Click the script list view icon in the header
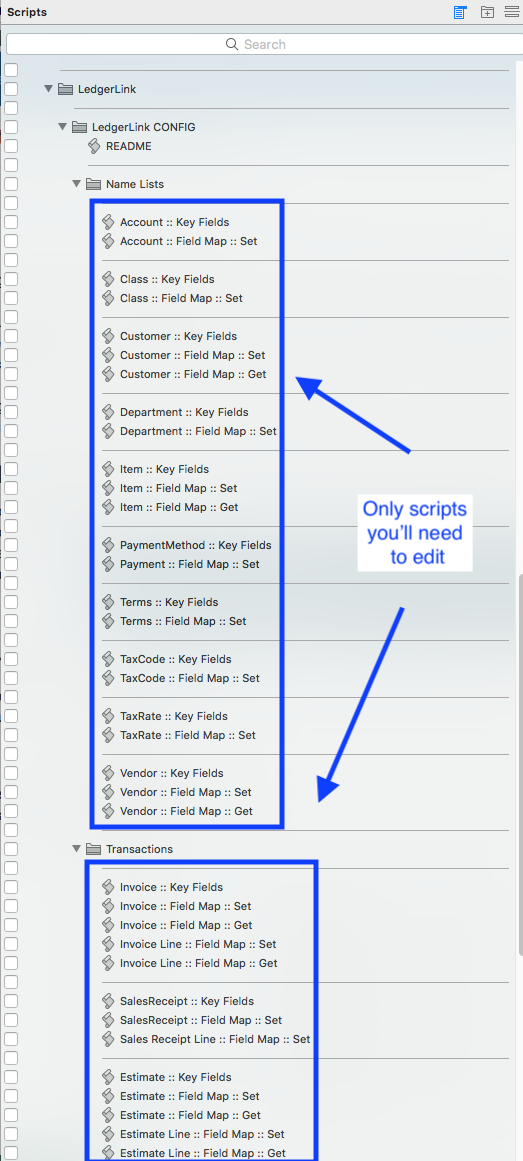 460,12
